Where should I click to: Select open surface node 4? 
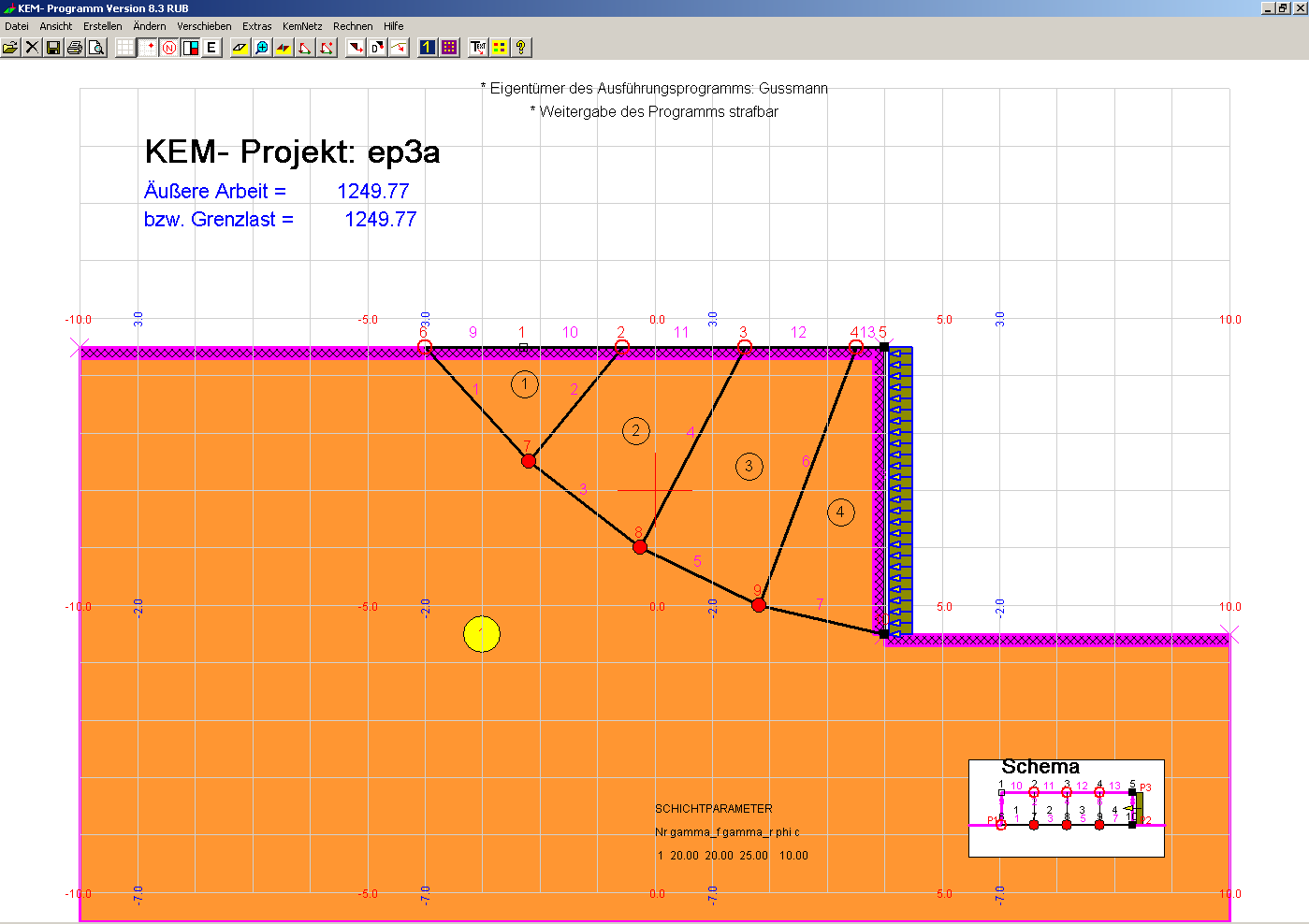856,347
